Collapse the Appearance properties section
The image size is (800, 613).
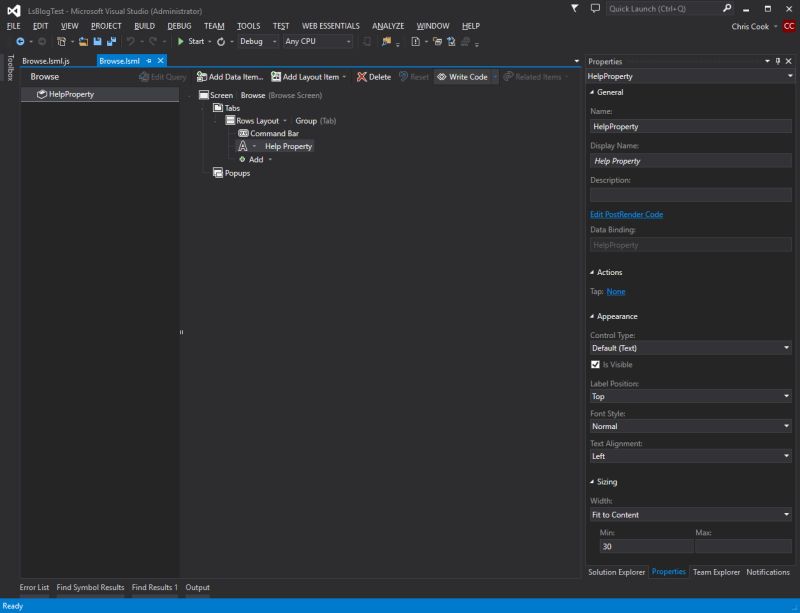tap(592, 316)
